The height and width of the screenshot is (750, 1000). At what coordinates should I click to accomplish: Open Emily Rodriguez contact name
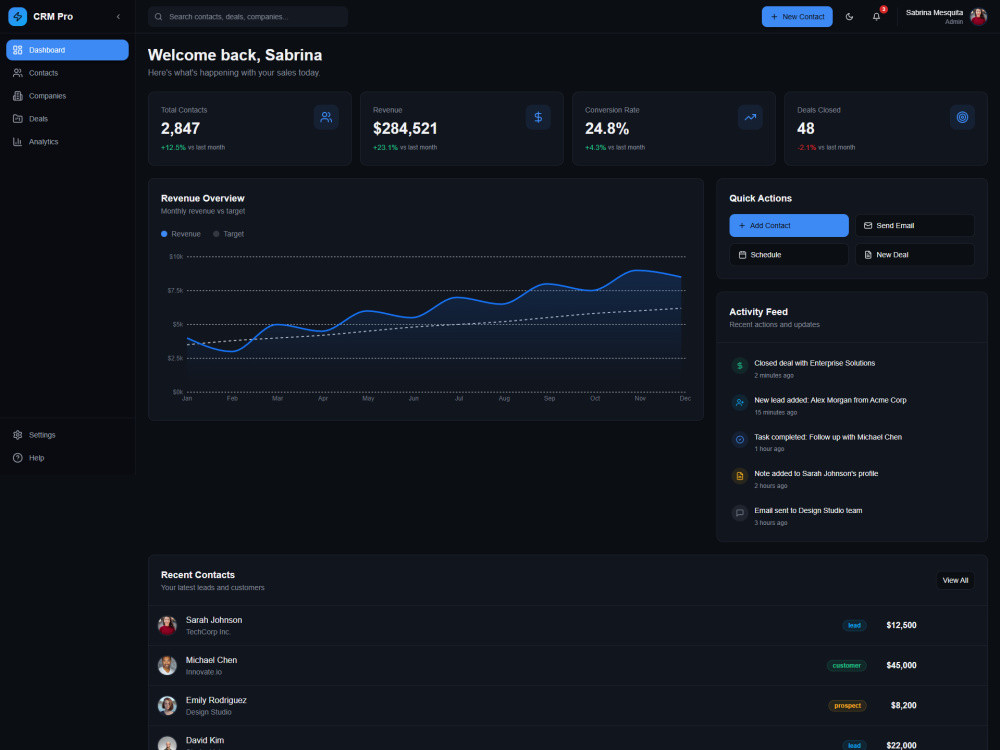pos(216,700)
